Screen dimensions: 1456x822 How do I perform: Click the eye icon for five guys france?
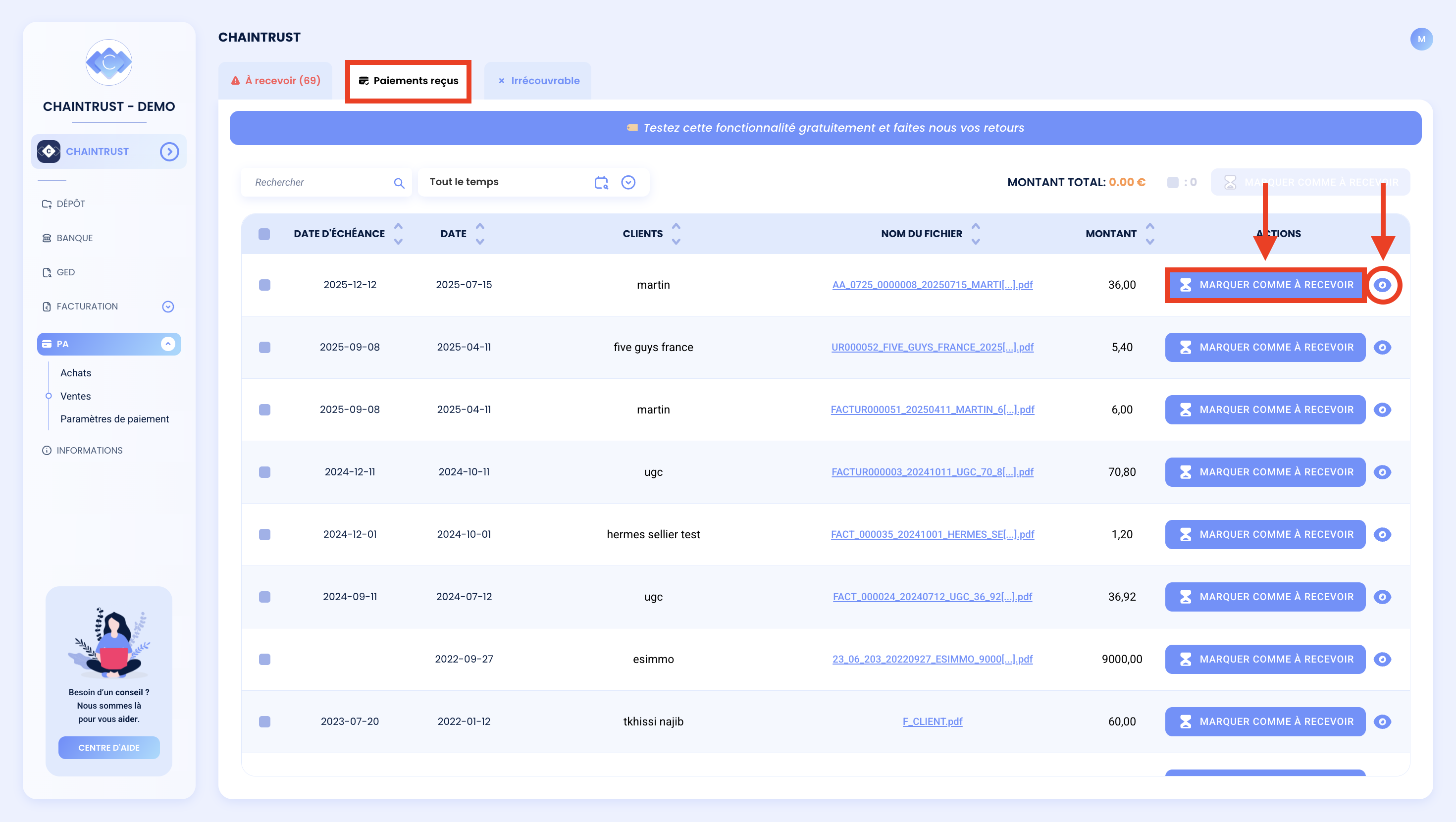click(1382, 347)
